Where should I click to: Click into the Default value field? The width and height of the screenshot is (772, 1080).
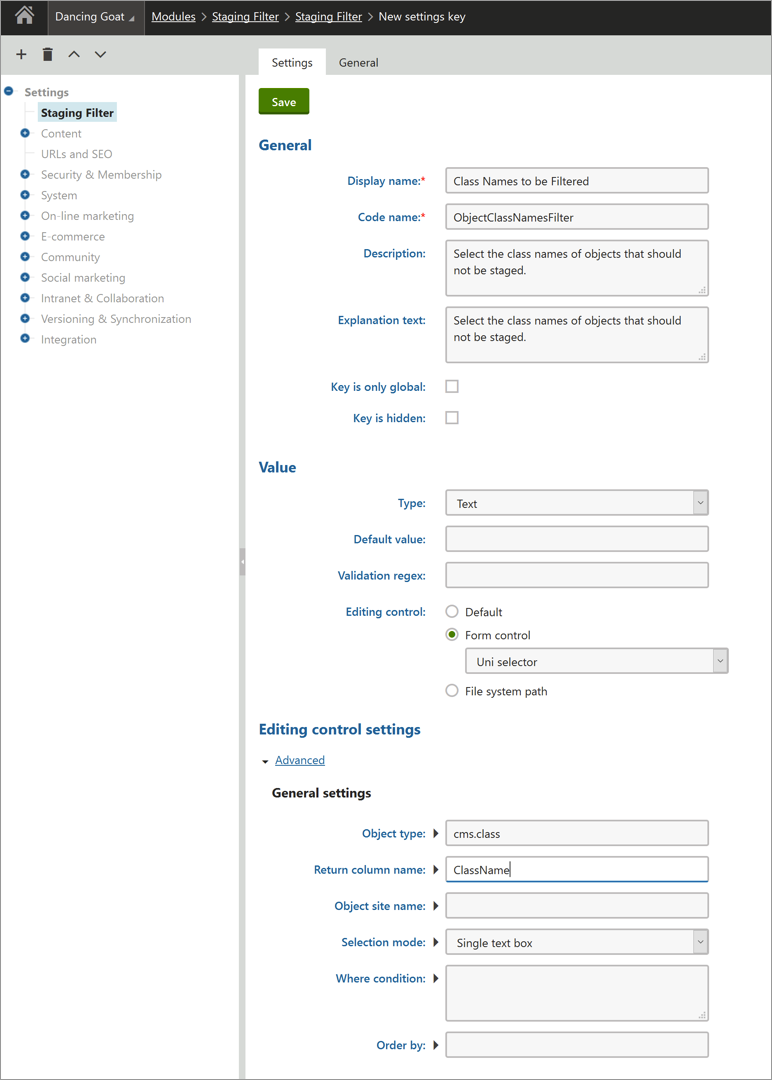coord(576,539)
